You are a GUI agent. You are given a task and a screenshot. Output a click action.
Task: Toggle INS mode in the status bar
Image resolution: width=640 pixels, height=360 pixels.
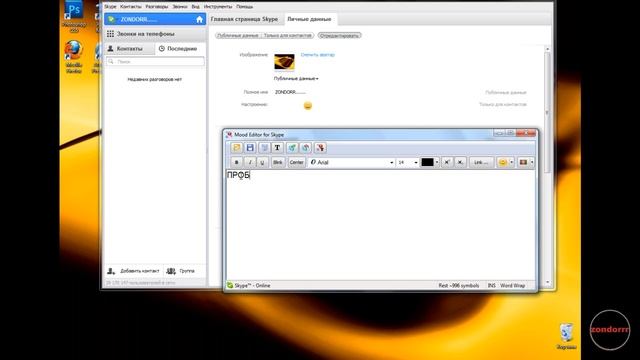[x=491, y=285]
